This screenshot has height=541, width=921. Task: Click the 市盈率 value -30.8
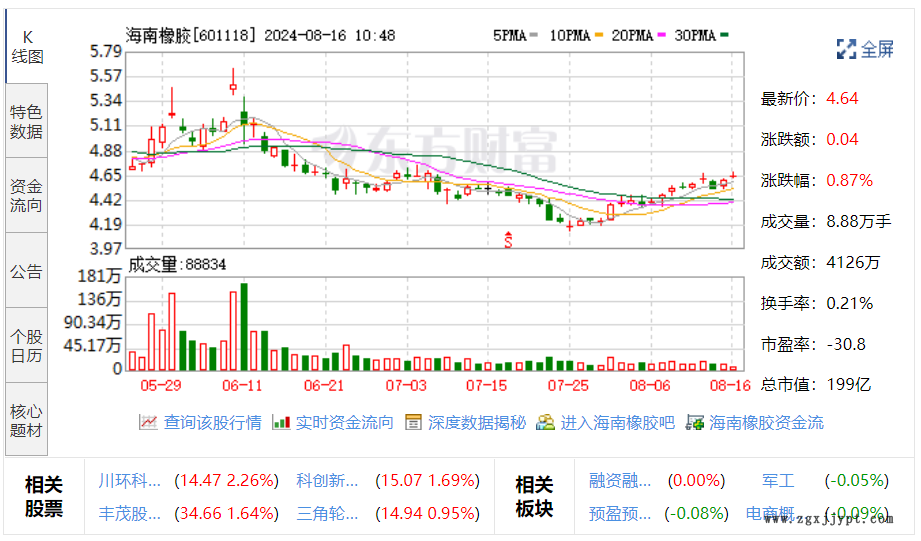click(x=846, y=344)
